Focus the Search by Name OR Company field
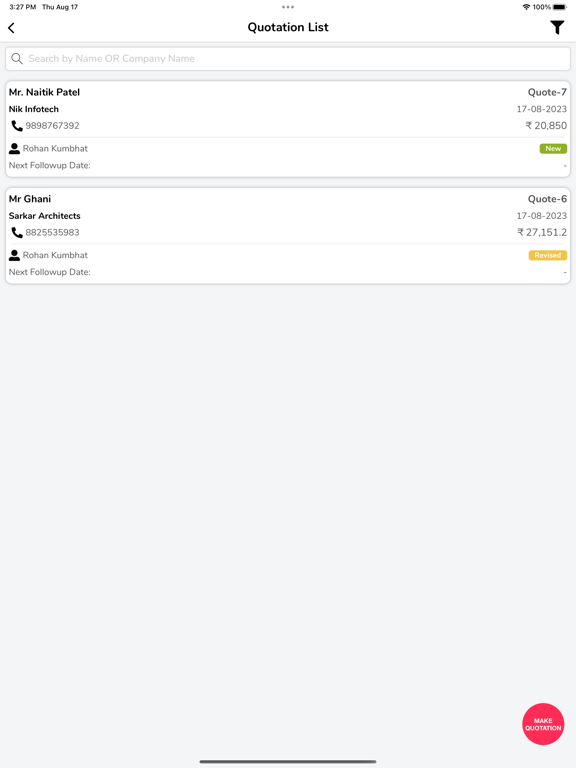The height and width of the screenshot is (768, 576). 288,59
